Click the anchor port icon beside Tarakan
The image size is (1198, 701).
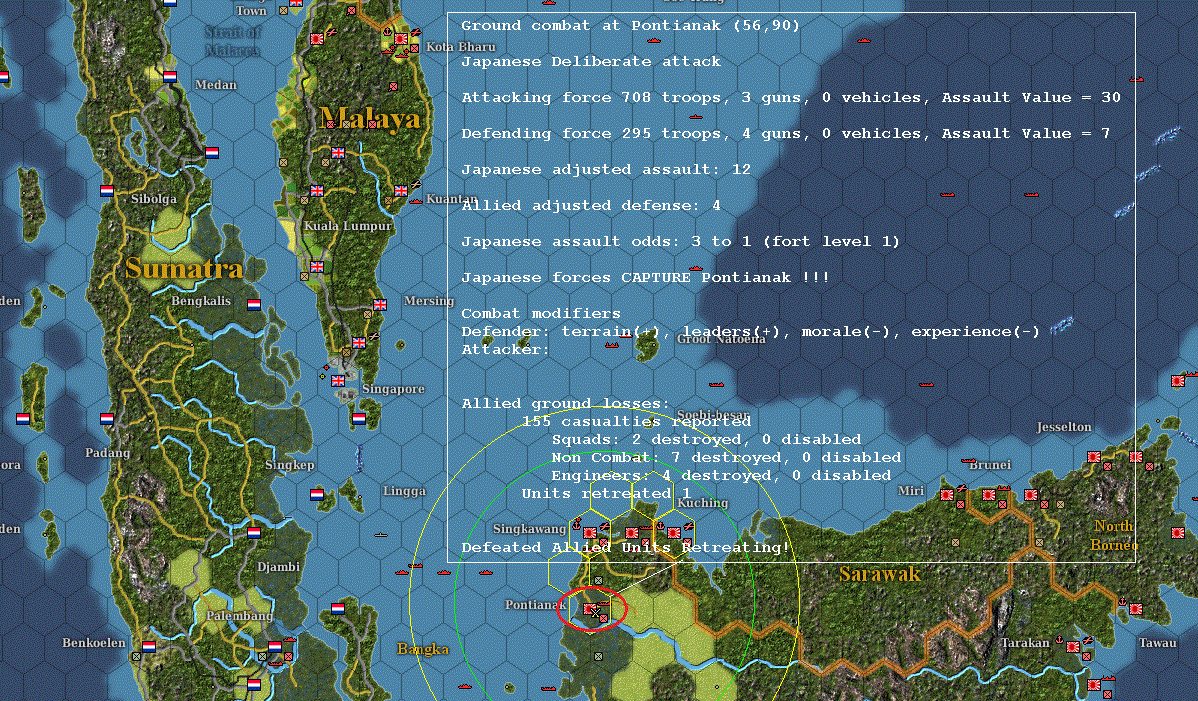click(x=1060, y=638)
